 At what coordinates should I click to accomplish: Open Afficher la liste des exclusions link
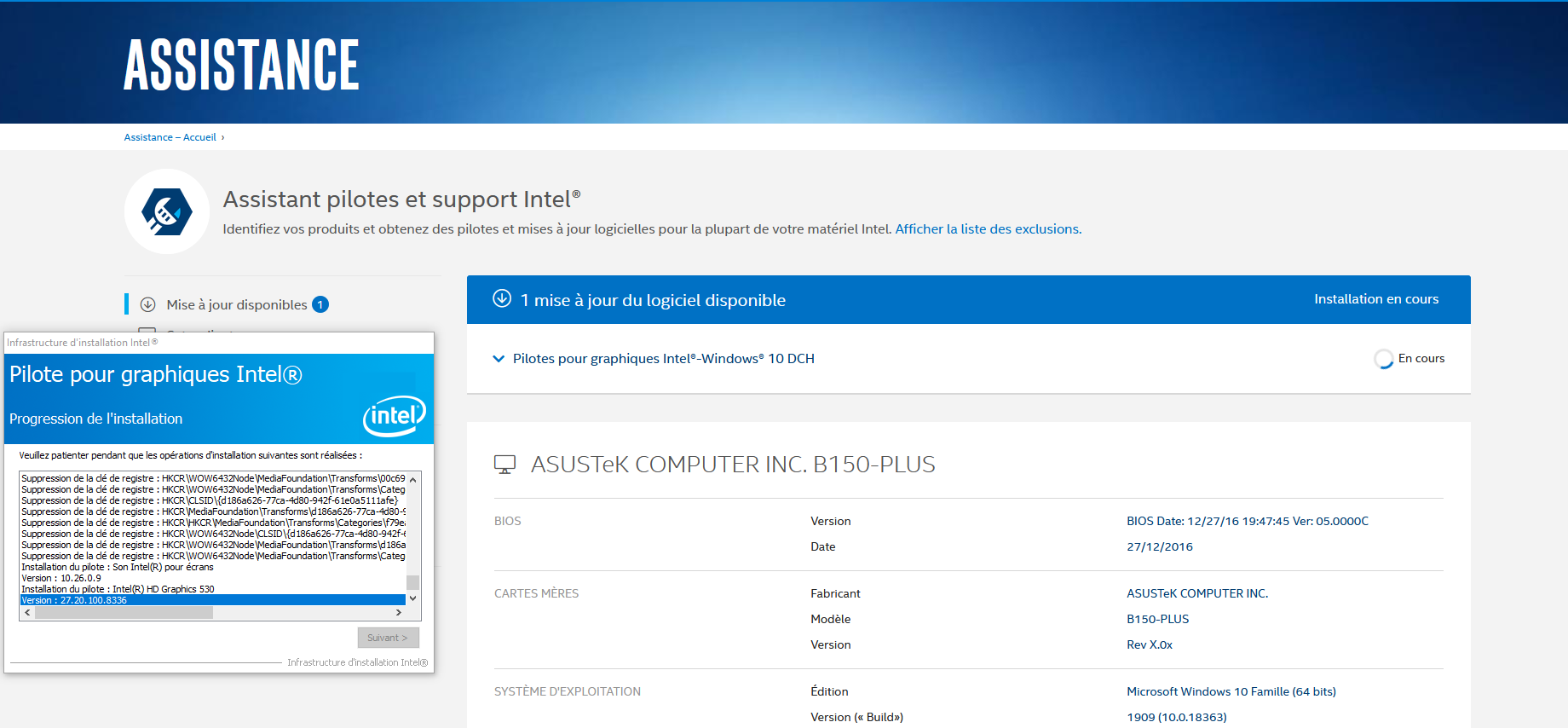[x=989, y=228]
